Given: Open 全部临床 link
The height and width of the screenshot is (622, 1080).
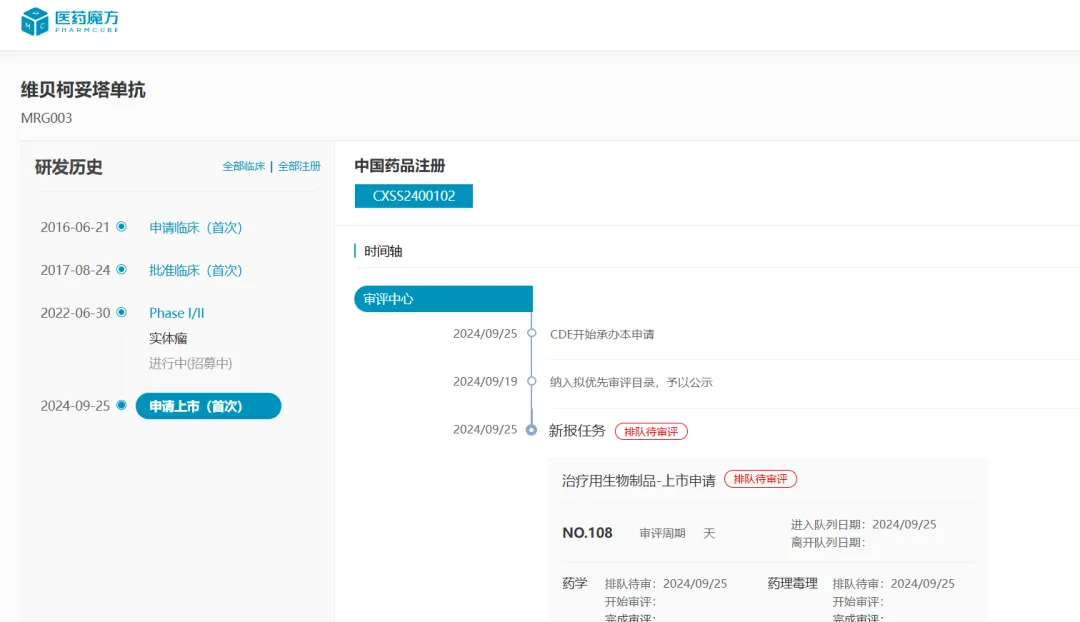Looking at the screenshot, I should click(243, 167).
